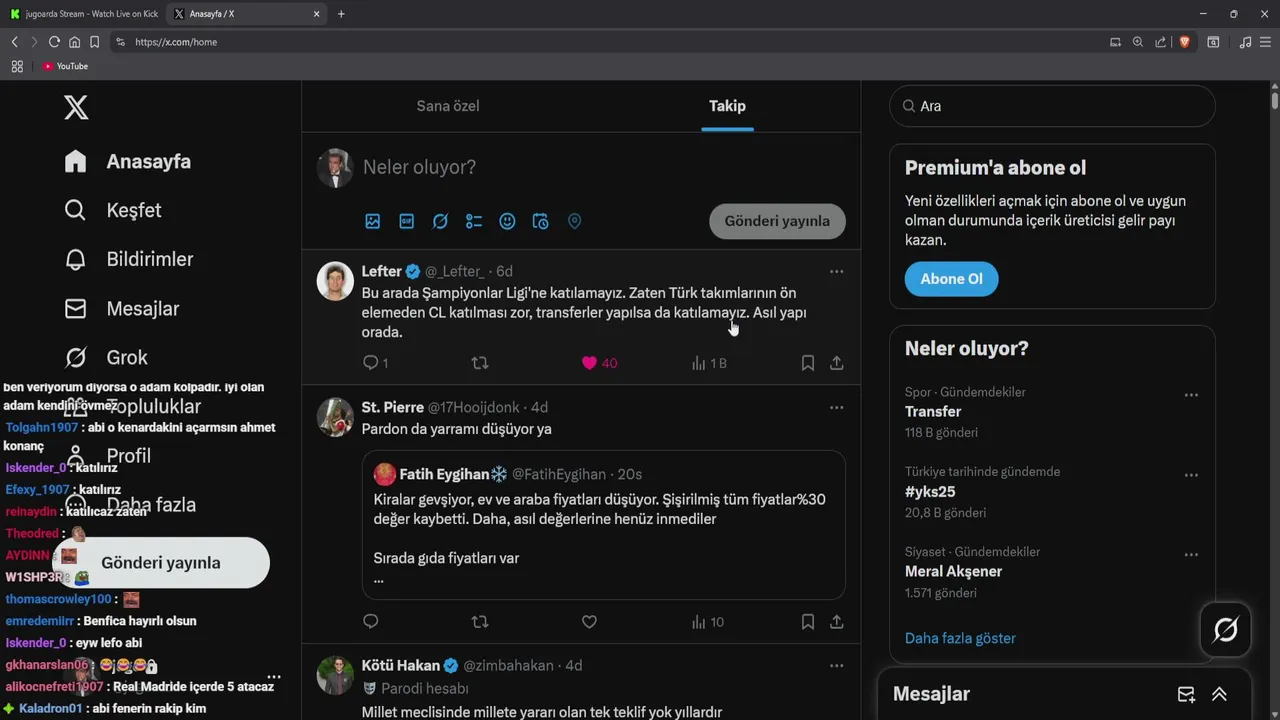
Task: Share St. Pierre's post
Action: click(837, 622)
